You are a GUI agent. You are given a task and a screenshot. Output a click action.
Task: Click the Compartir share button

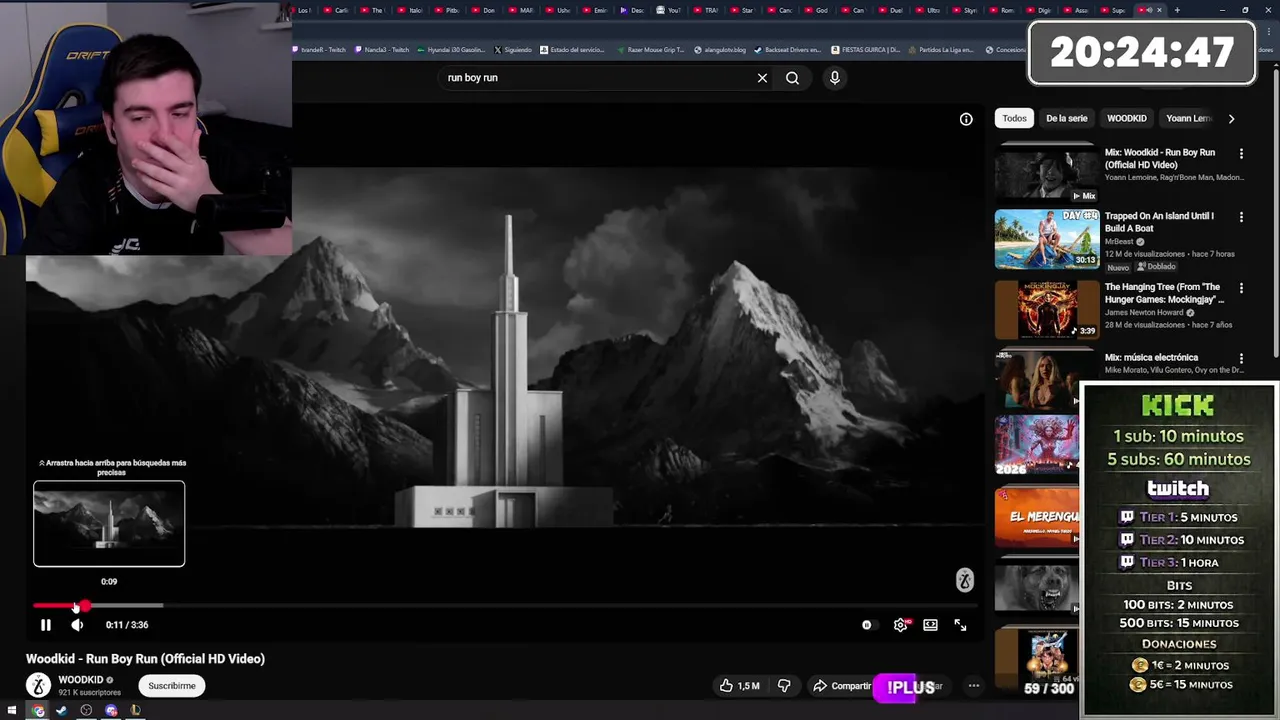pos(842,686)
